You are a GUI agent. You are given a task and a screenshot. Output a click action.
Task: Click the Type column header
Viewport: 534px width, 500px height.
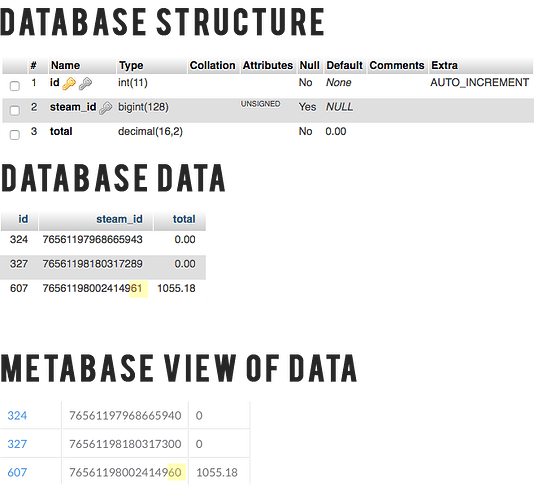[x=131, y=65]
